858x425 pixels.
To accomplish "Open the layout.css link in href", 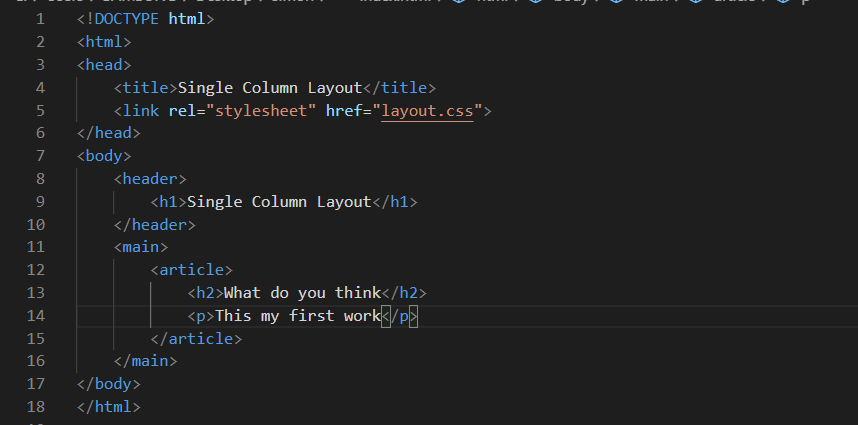I will tap(427, 111).
